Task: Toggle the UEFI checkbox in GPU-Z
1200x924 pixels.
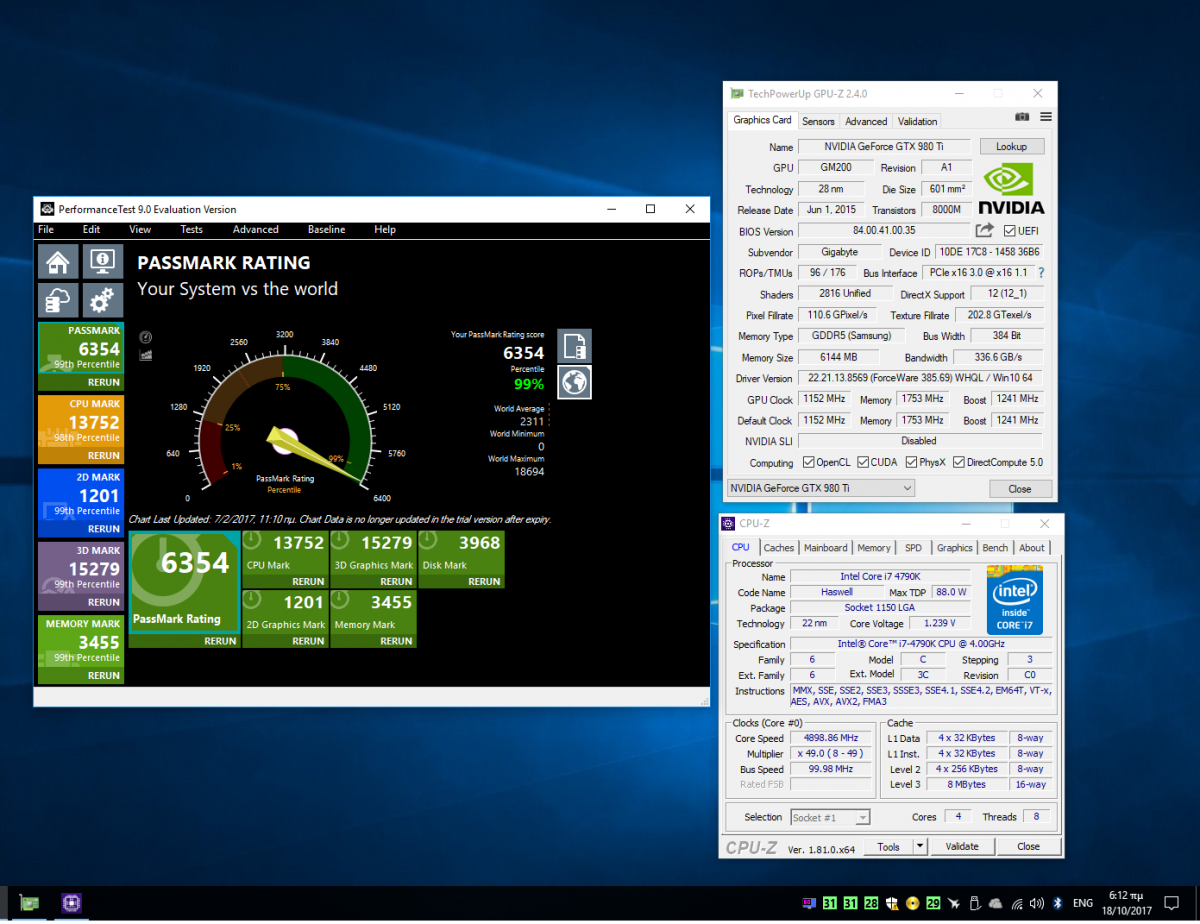Action: pyautogui.click(x=1009, y=231)
